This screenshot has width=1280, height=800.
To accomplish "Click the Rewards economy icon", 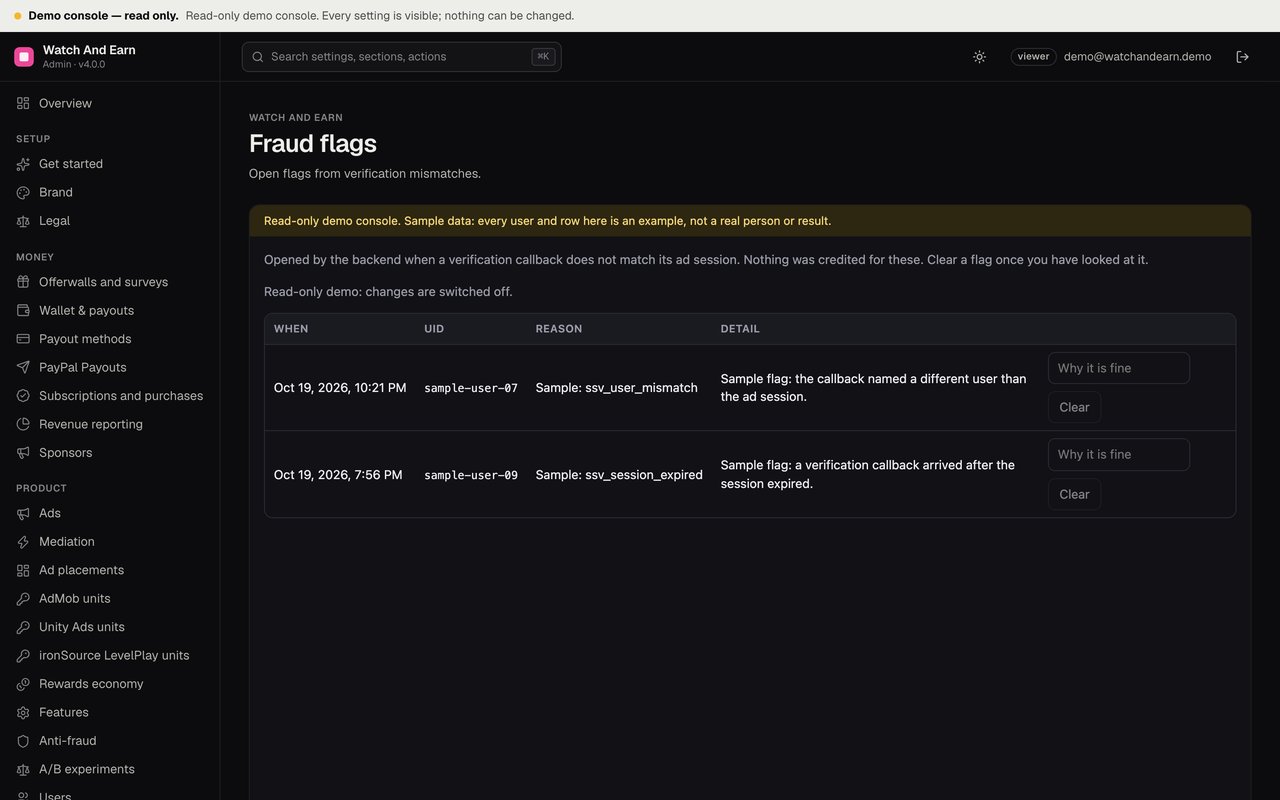I will pyautogui.click(x=23, y=684).
